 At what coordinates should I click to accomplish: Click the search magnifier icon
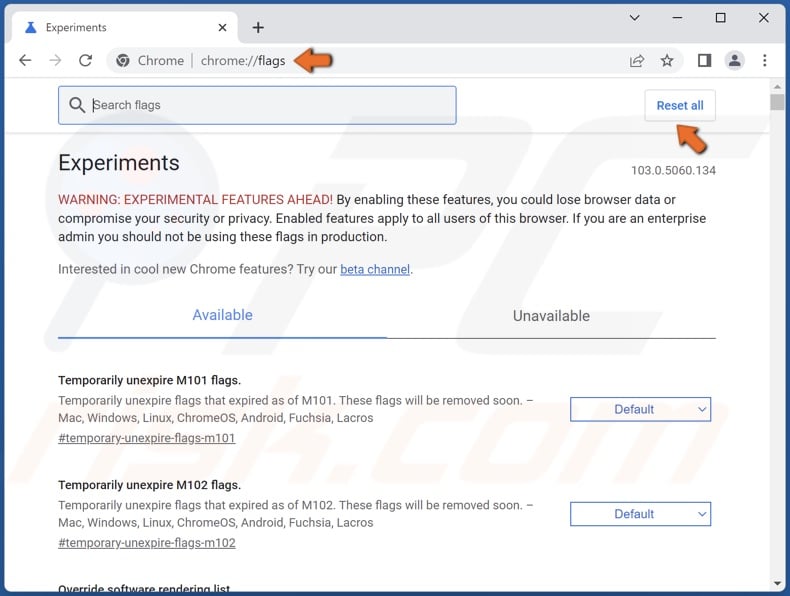[77, 105]
